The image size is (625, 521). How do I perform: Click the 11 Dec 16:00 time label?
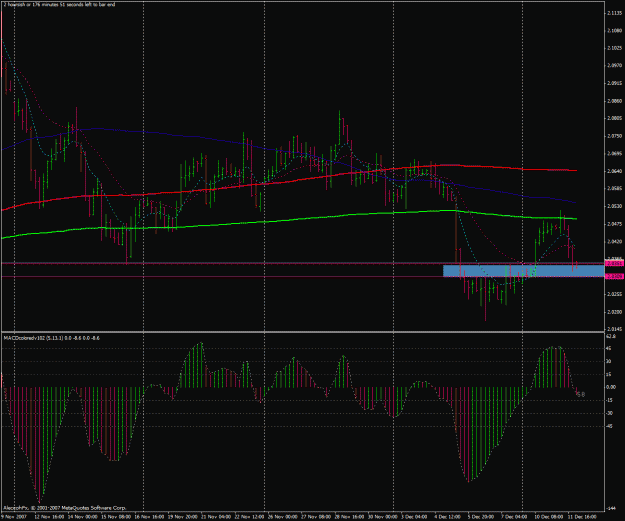[x=582, y=517]
